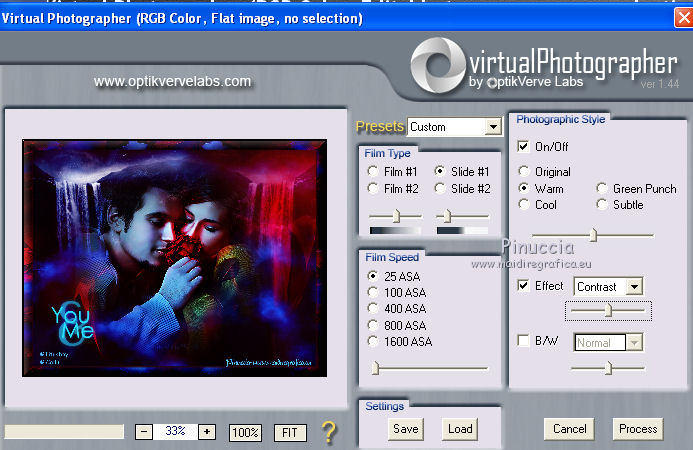Choose 1600 ASA film speed
The image size is (693, 450).
[x=373, y=341]
